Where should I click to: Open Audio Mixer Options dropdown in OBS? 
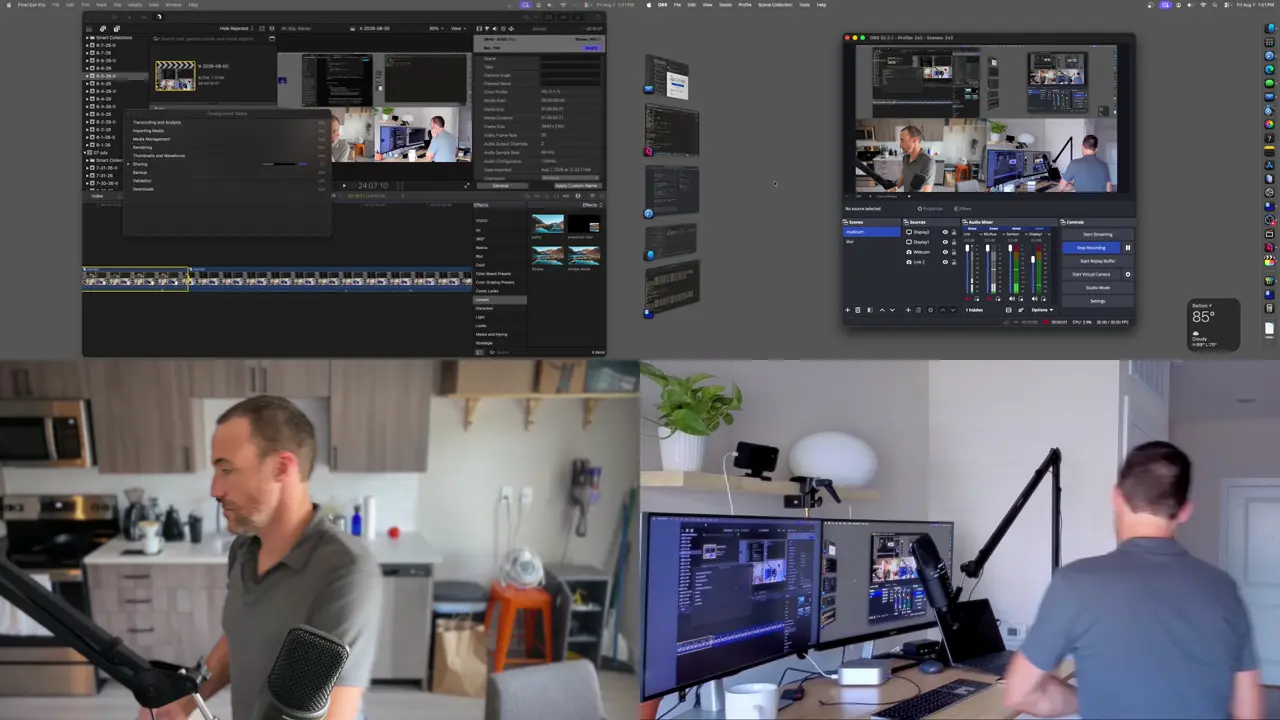click(1042, 310)
